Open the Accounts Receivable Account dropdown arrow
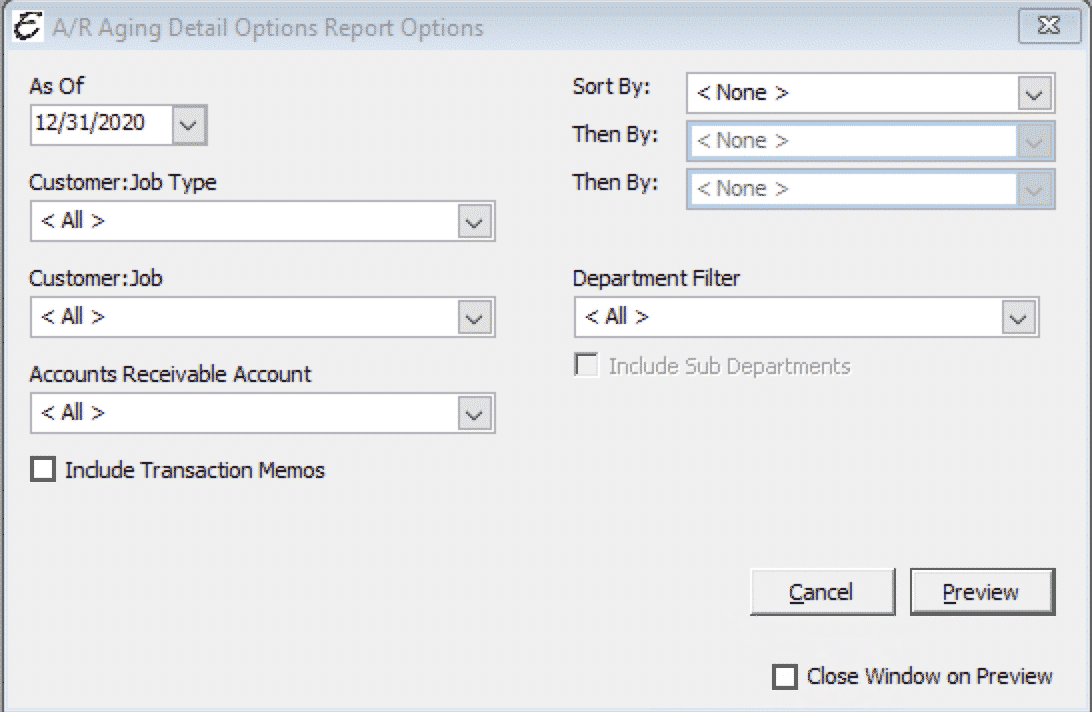Image resolution: width=1092 pixels, height=712 pixels. point(476,414)
